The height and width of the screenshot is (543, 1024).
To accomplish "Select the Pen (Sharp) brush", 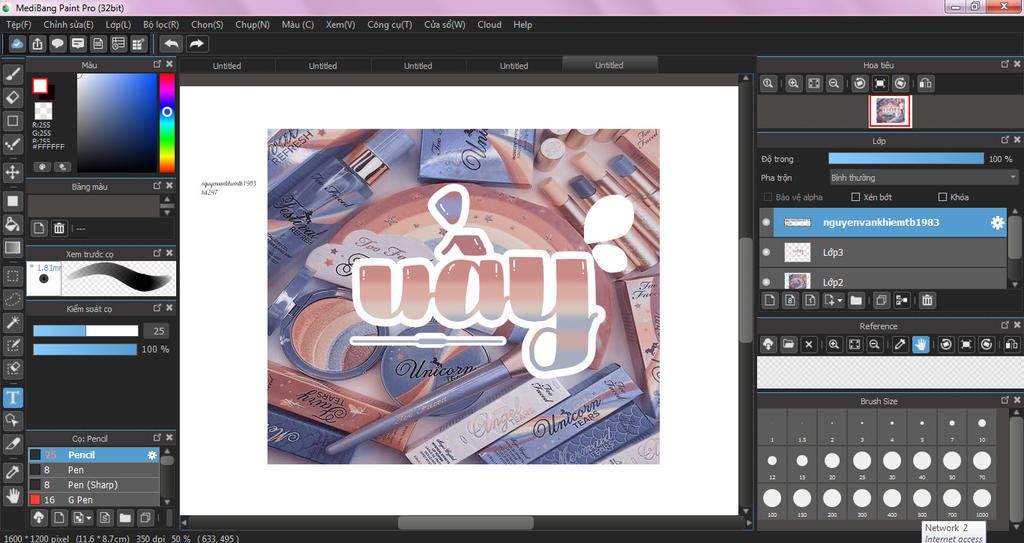I will [93, 485].
